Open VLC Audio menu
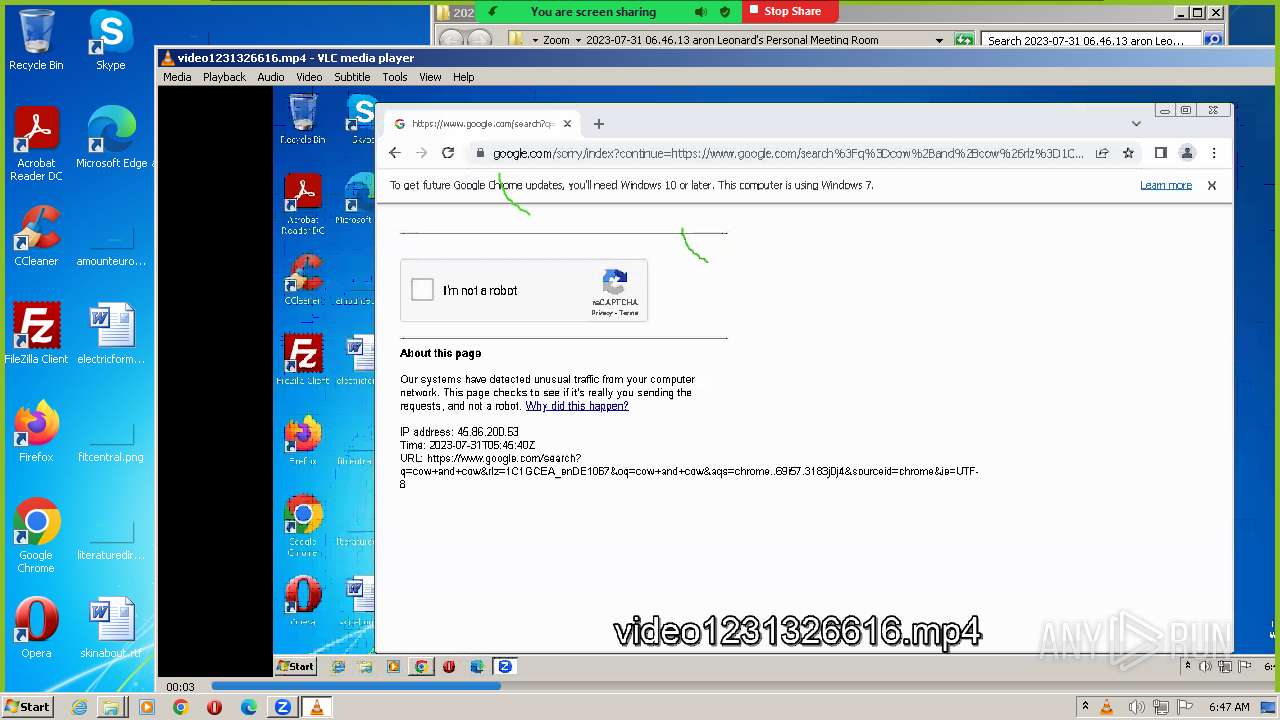 tap(270, 77)
